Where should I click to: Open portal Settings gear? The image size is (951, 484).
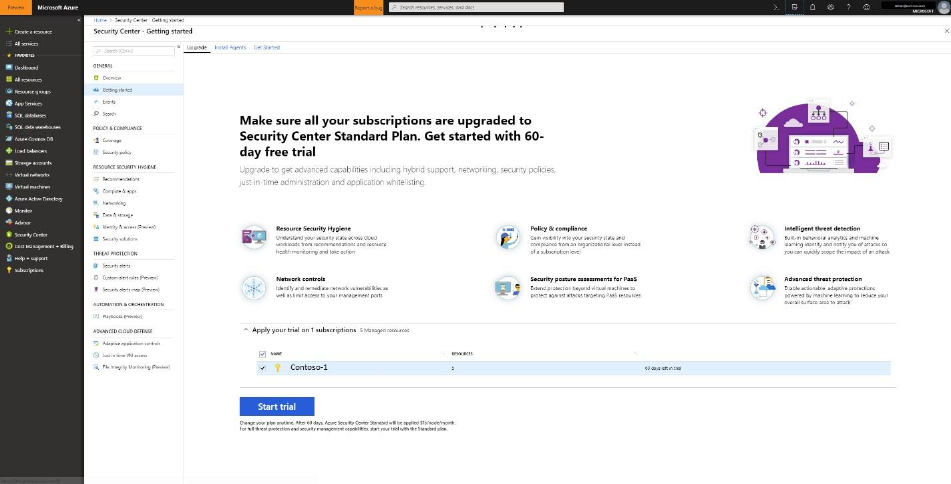831,7
